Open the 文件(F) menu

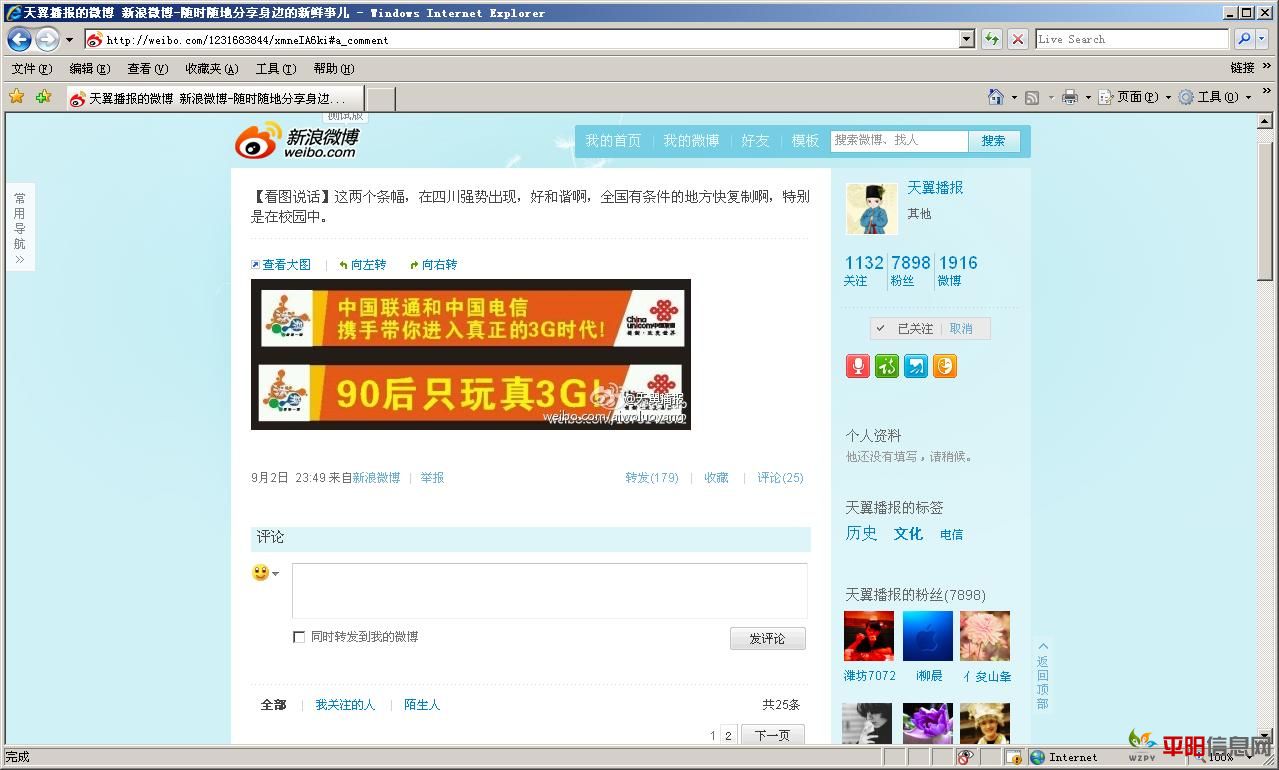(x=31, y=69)
